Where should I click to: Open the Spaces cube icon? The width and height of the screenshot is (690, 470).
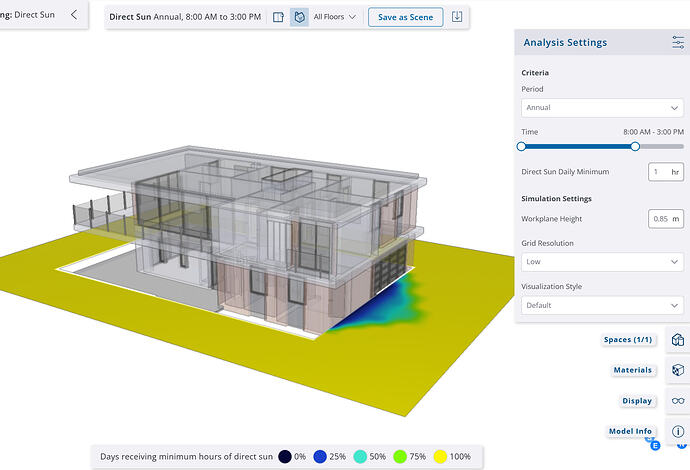678,340
